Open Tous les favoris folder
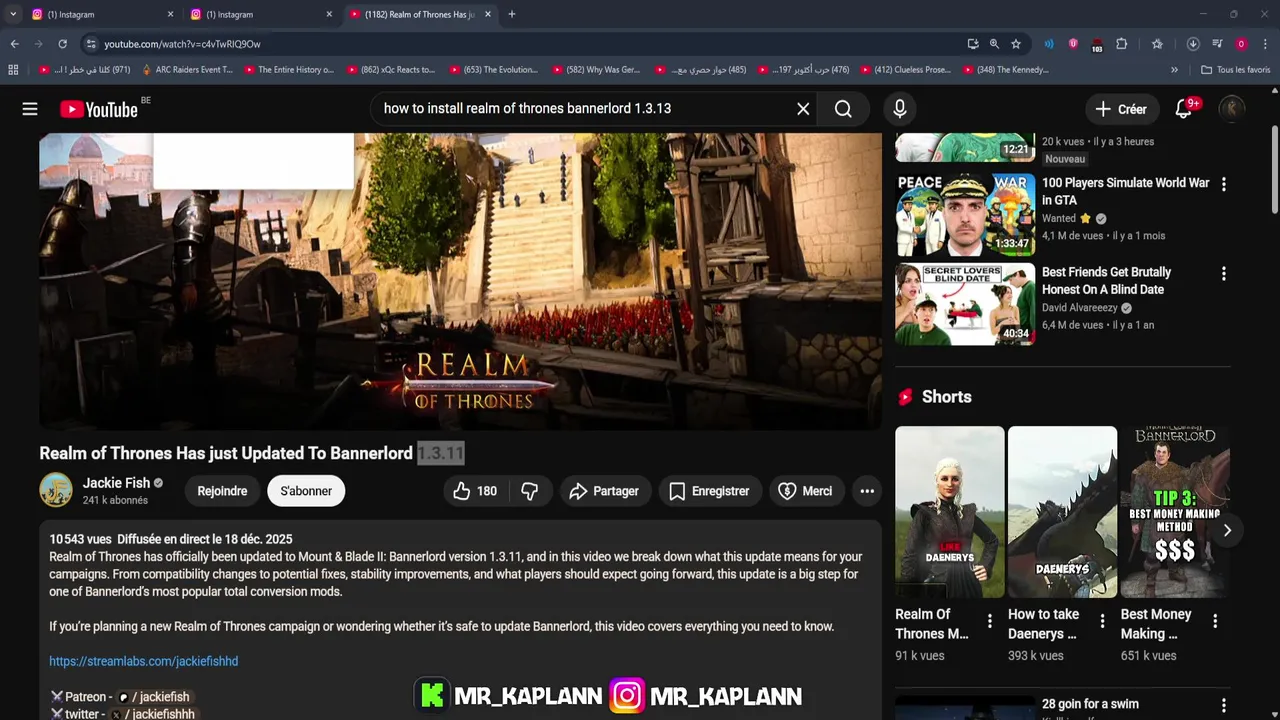The width and height of the screenshot is (1280, 720). pos(1235,70)
